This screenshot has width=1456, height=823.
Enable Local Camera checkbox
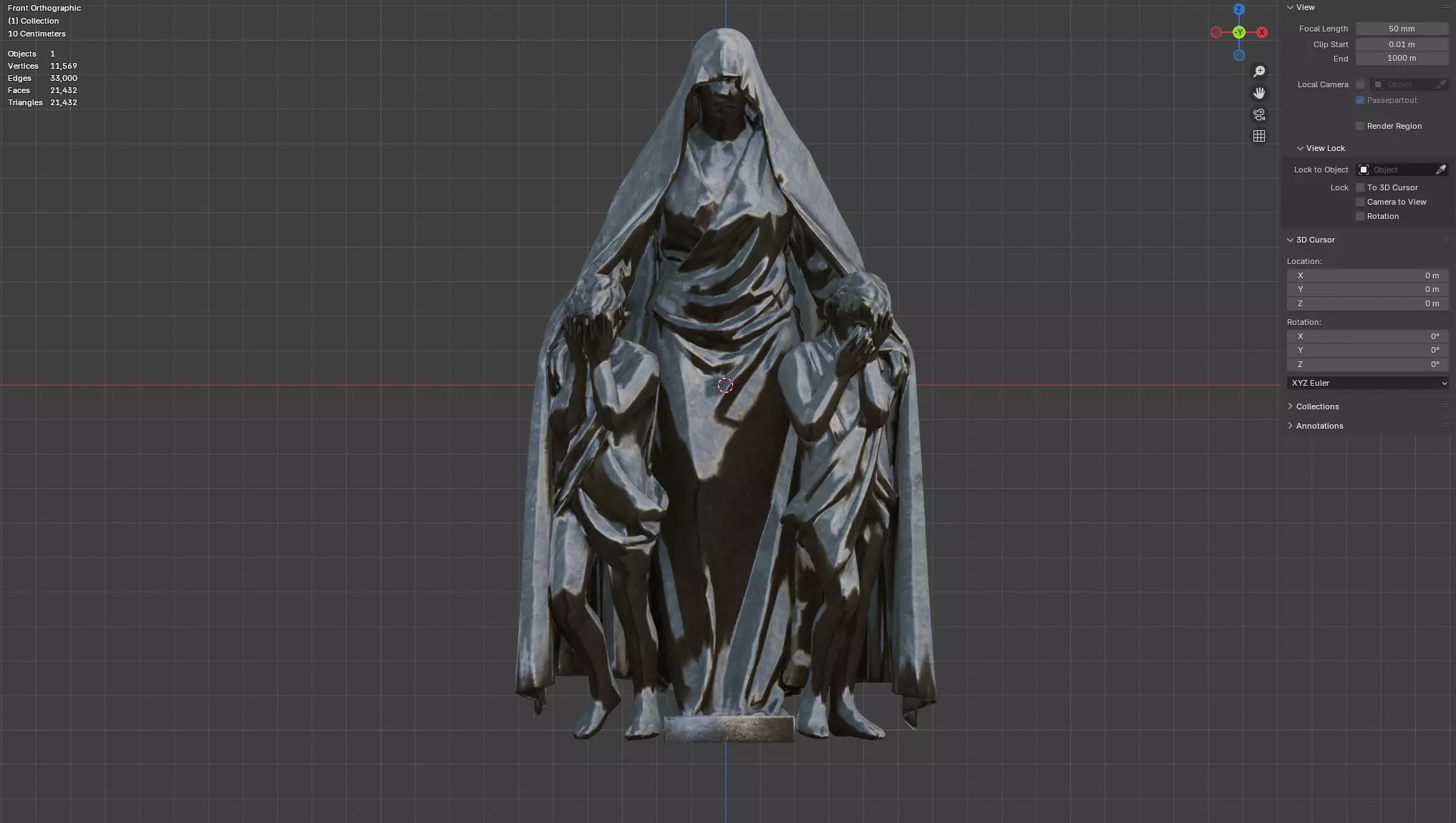1360,84
